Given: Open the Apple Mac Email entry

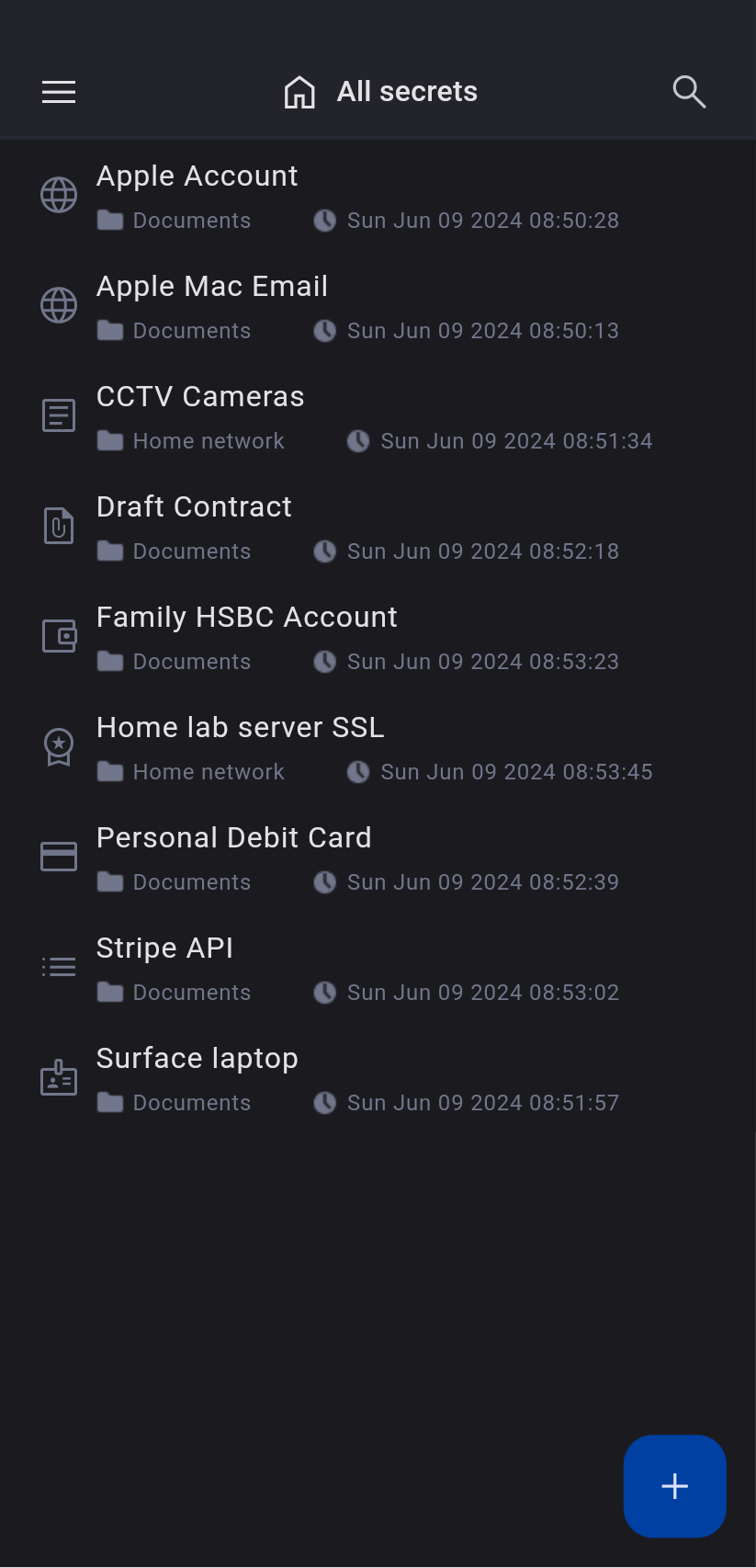Looking at the screenshot, I should [x=212, y=287].
